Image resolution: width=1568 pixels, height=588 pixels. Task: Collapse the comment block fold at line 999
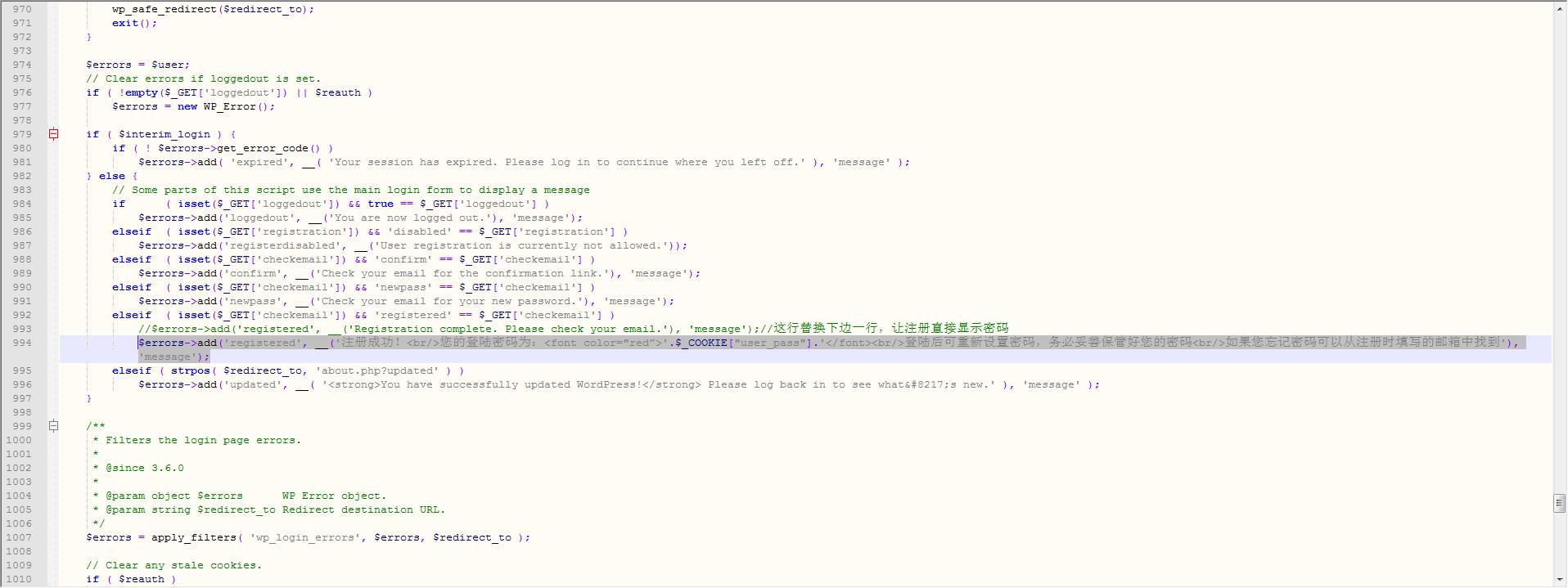coord(53,426)
